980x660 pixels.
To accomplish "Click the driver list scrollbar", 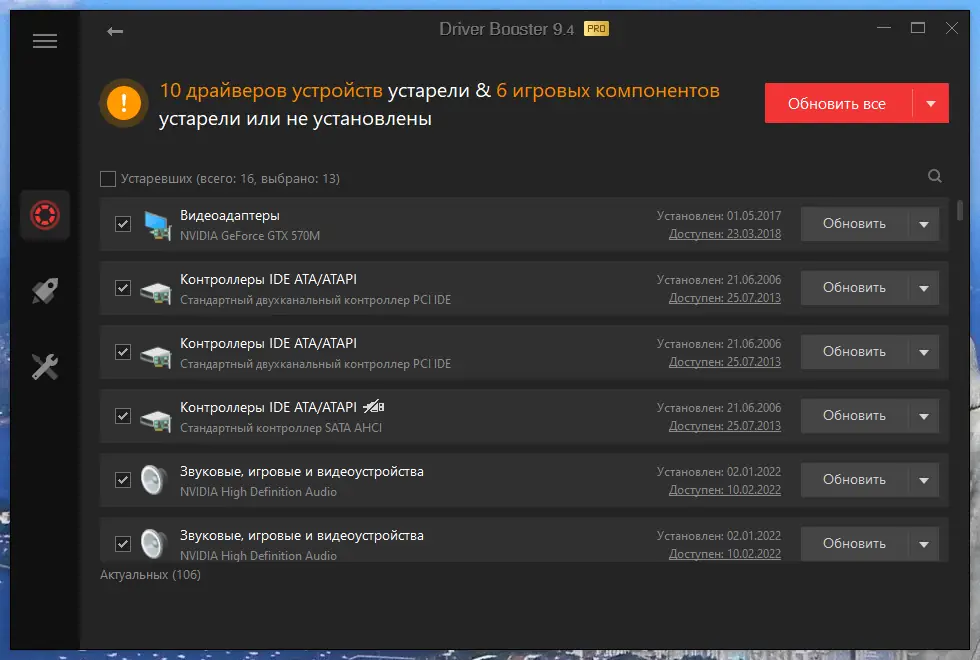I will (960, 210).
